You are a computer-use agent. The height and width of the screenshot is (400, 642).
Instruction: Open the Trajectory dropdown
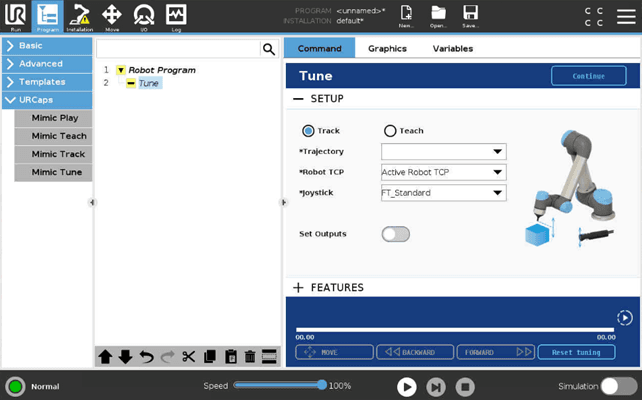pos(443,152)
